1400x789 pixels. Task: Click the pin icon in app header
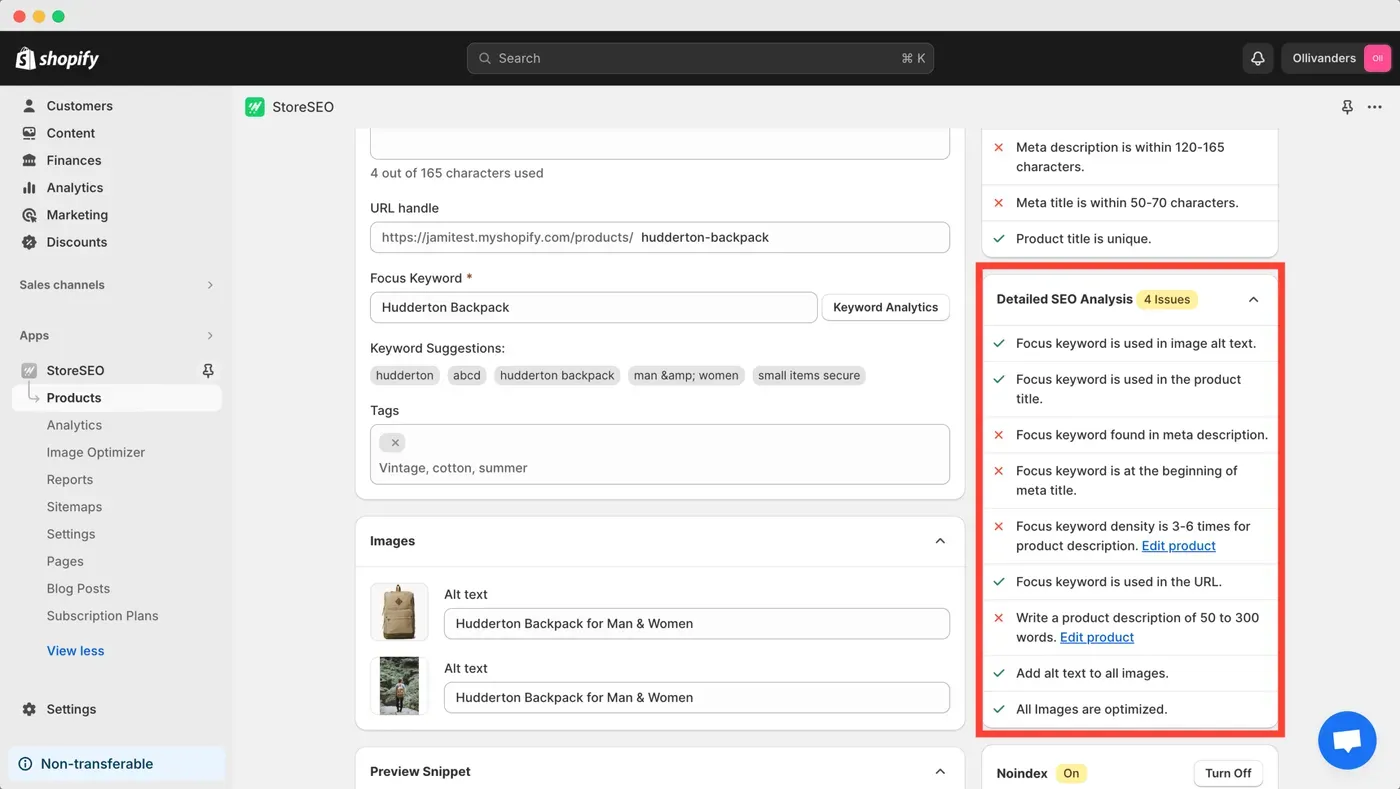coord(1347,107)
